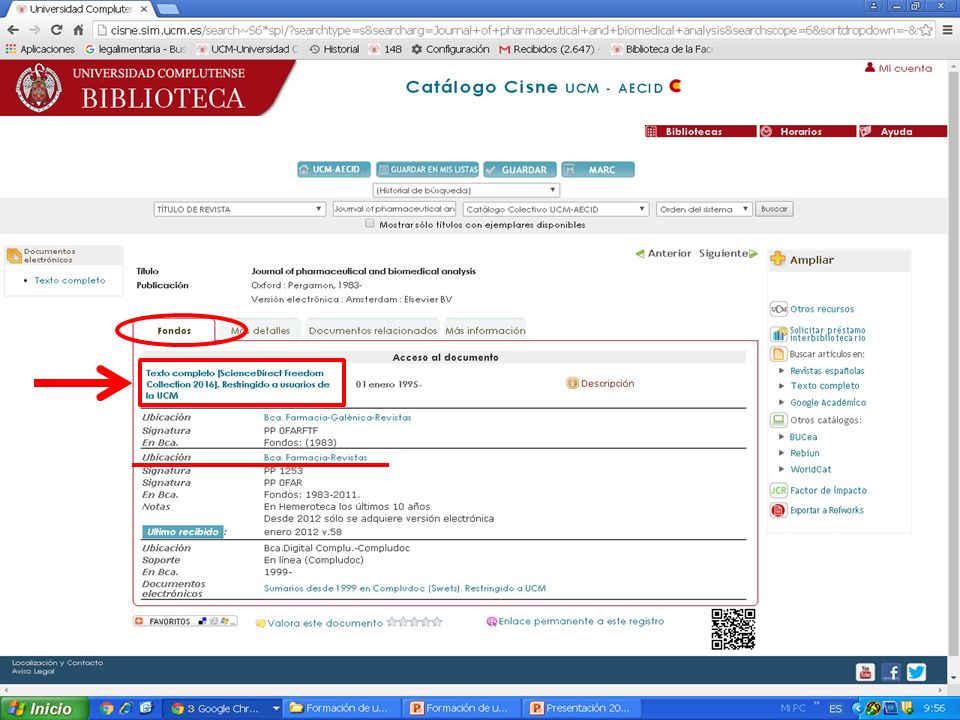Open Bca. Farmacia-Revistas location link
Image resolution: width=960 pixels, height=720 pixels.
(315, 457)
